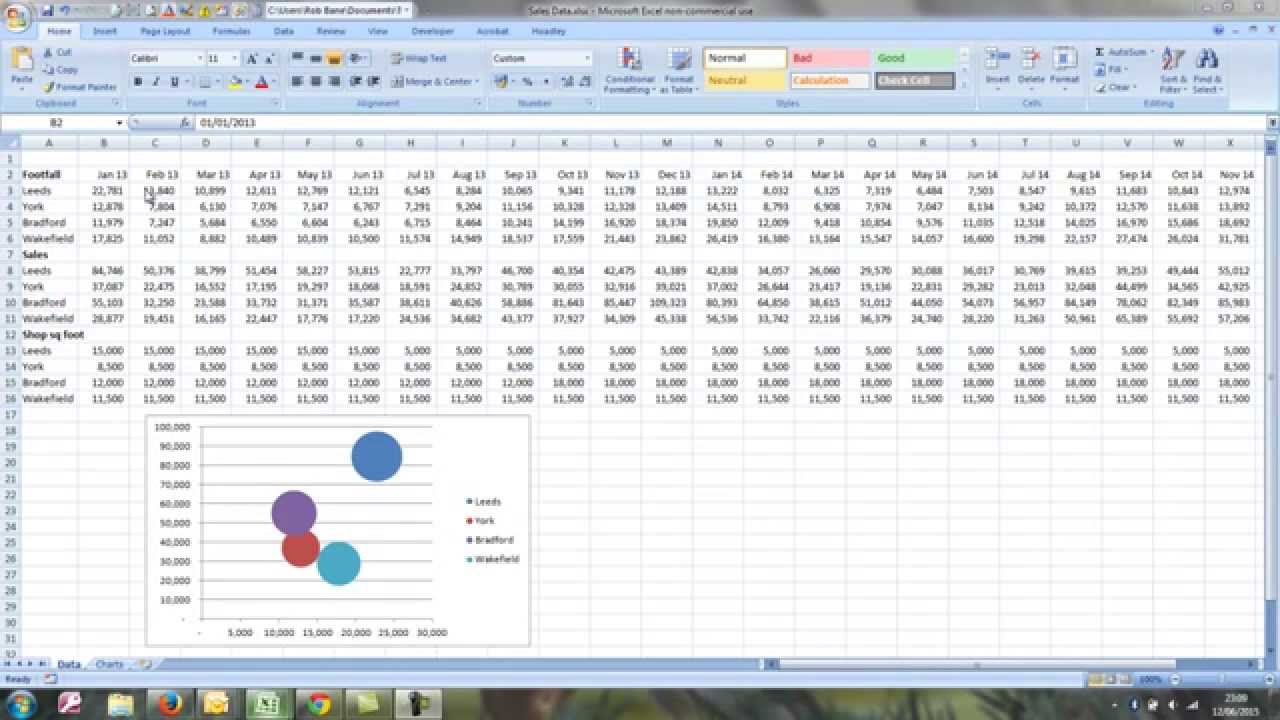Click the font color A button

261,82
